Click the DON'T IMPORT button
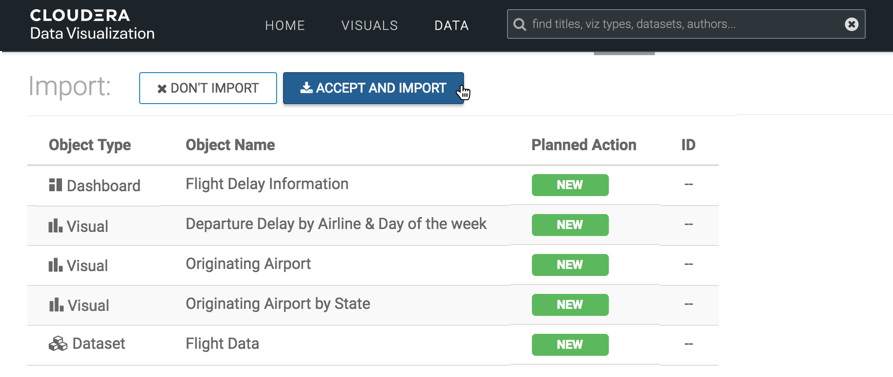 [x=208, y=88]
